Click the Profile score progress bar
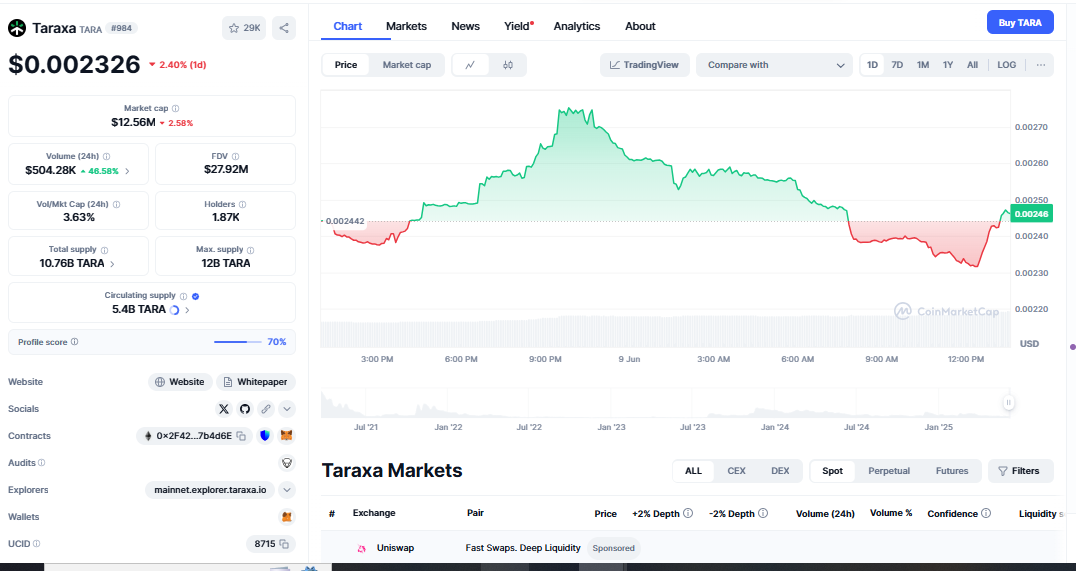The image size is (1076, 571). click(237, 342)
